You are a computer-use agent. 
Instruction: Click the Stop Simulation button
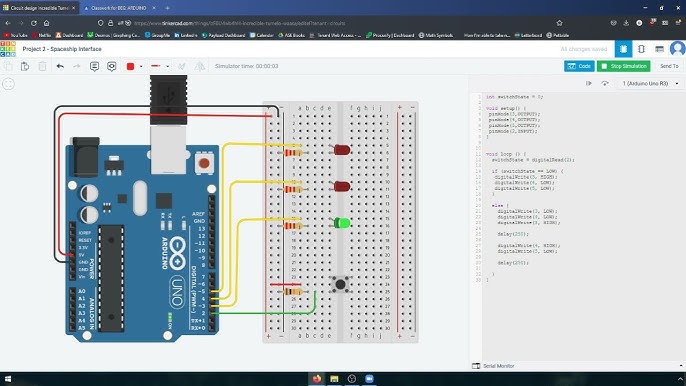[x=623, y=66]
